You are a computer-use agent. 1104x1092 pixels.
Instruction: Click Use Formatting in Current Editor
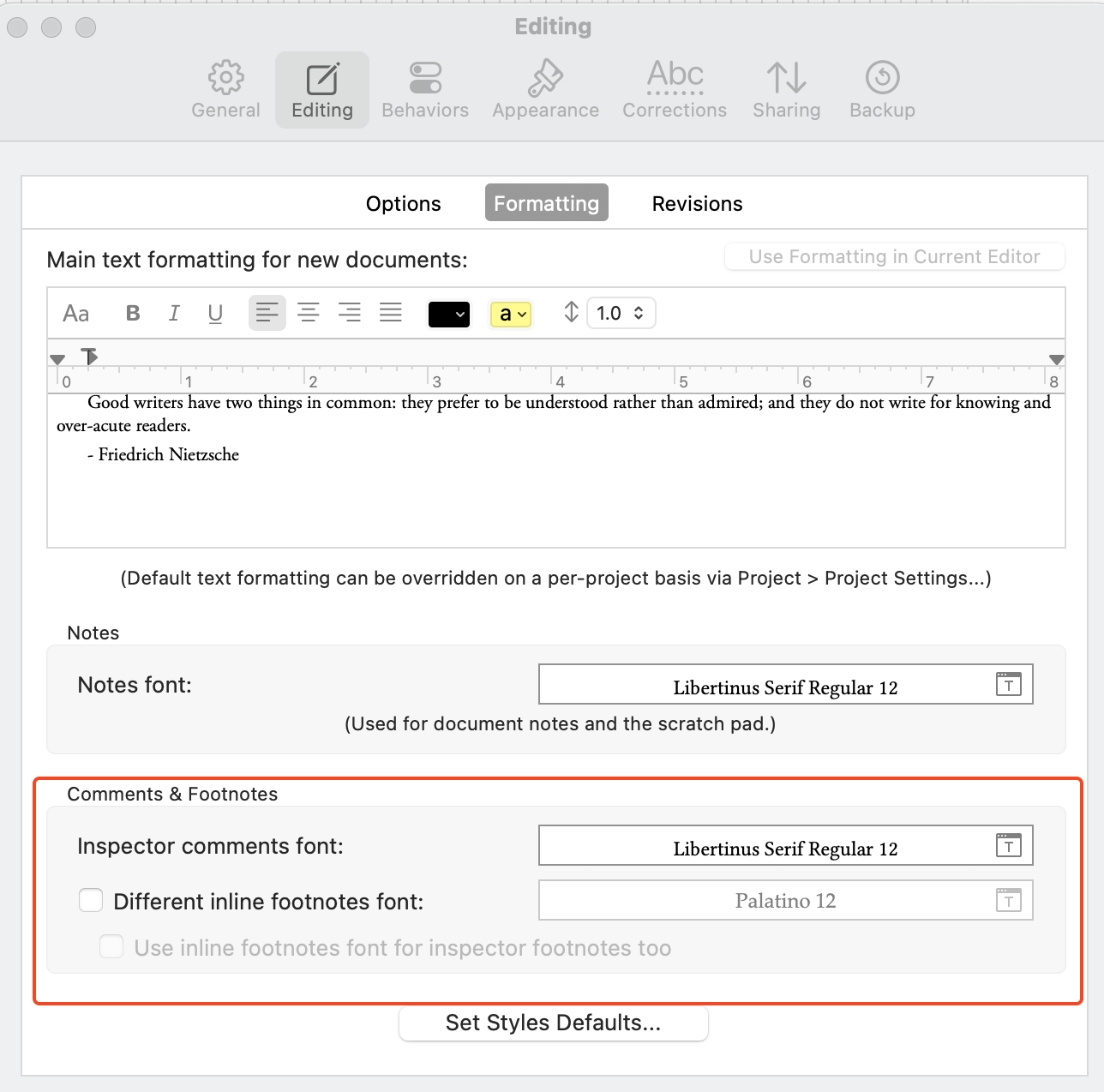point(895,256)
